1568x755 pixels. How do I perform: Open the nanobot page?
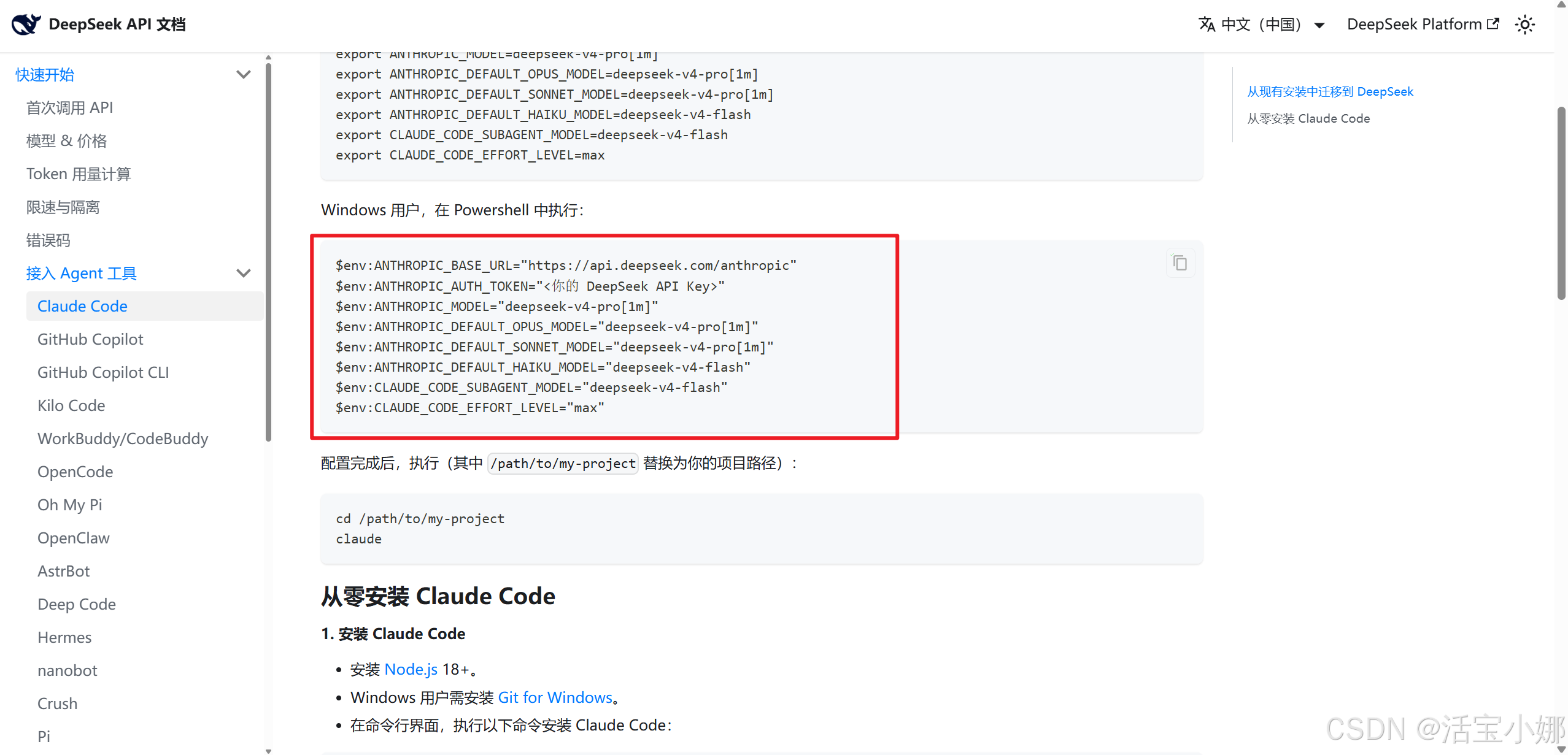pos(68,670)
